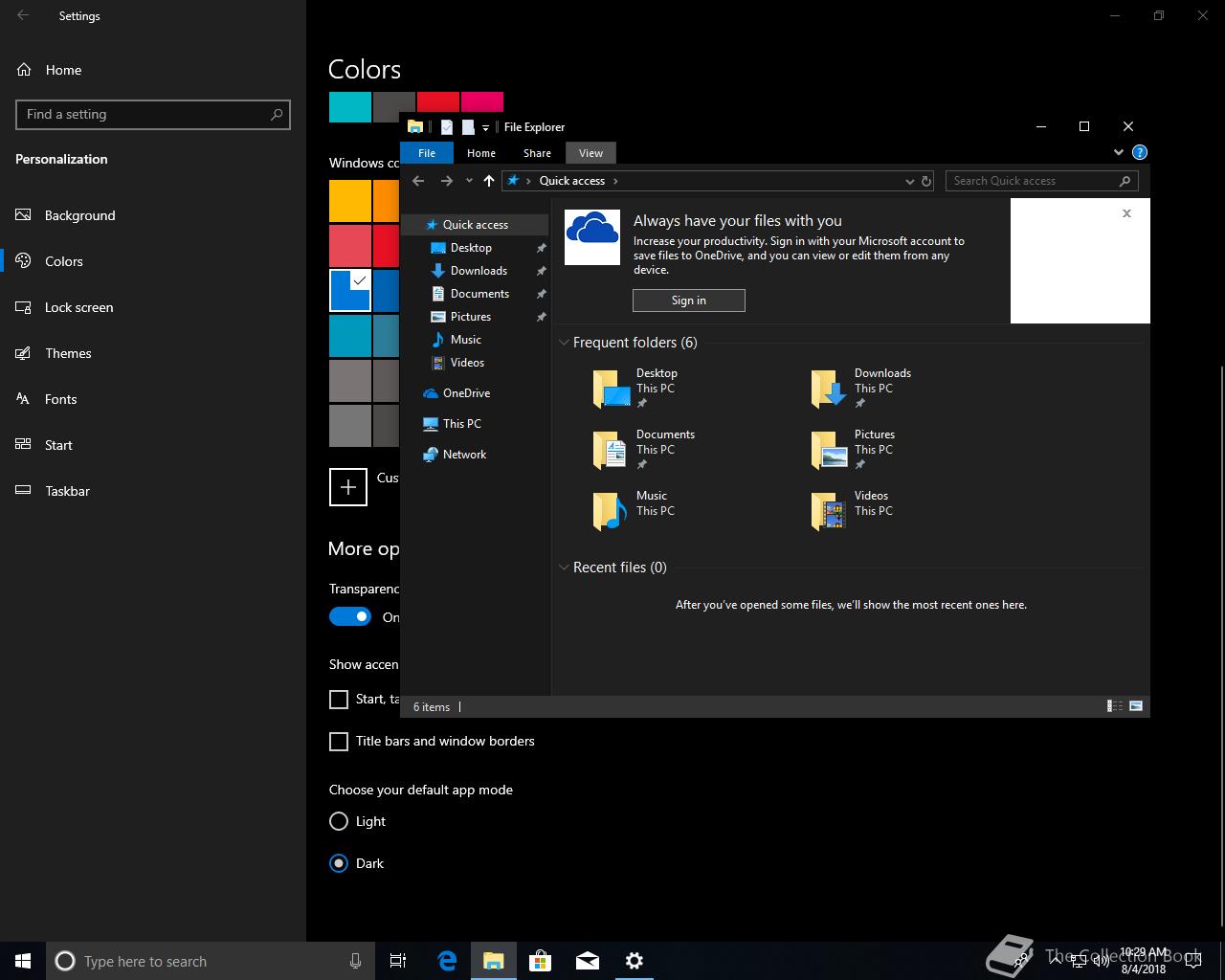Go up one level with the up arrow
This screenshot has height=980, width=1225.
pyautogui.click(x=489, y=181)
